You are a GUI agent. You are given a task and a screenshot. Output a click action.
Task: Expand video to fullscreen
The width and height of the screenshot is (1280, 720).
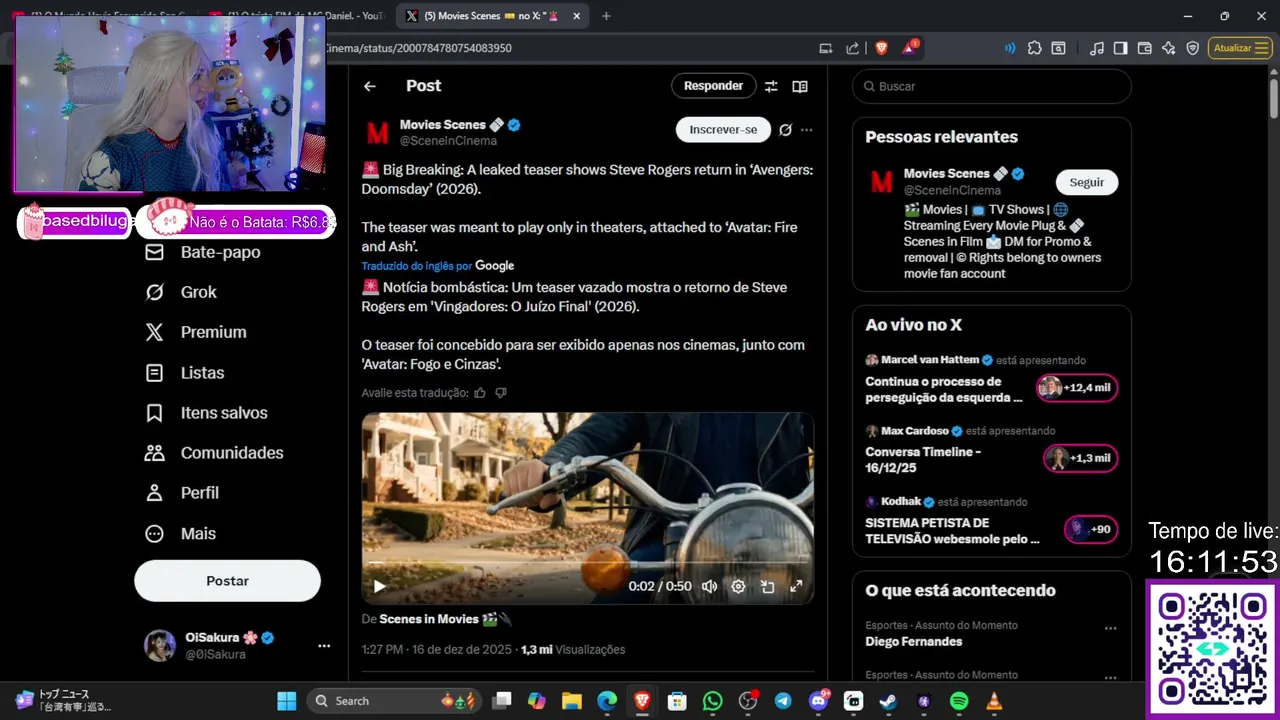796,587
